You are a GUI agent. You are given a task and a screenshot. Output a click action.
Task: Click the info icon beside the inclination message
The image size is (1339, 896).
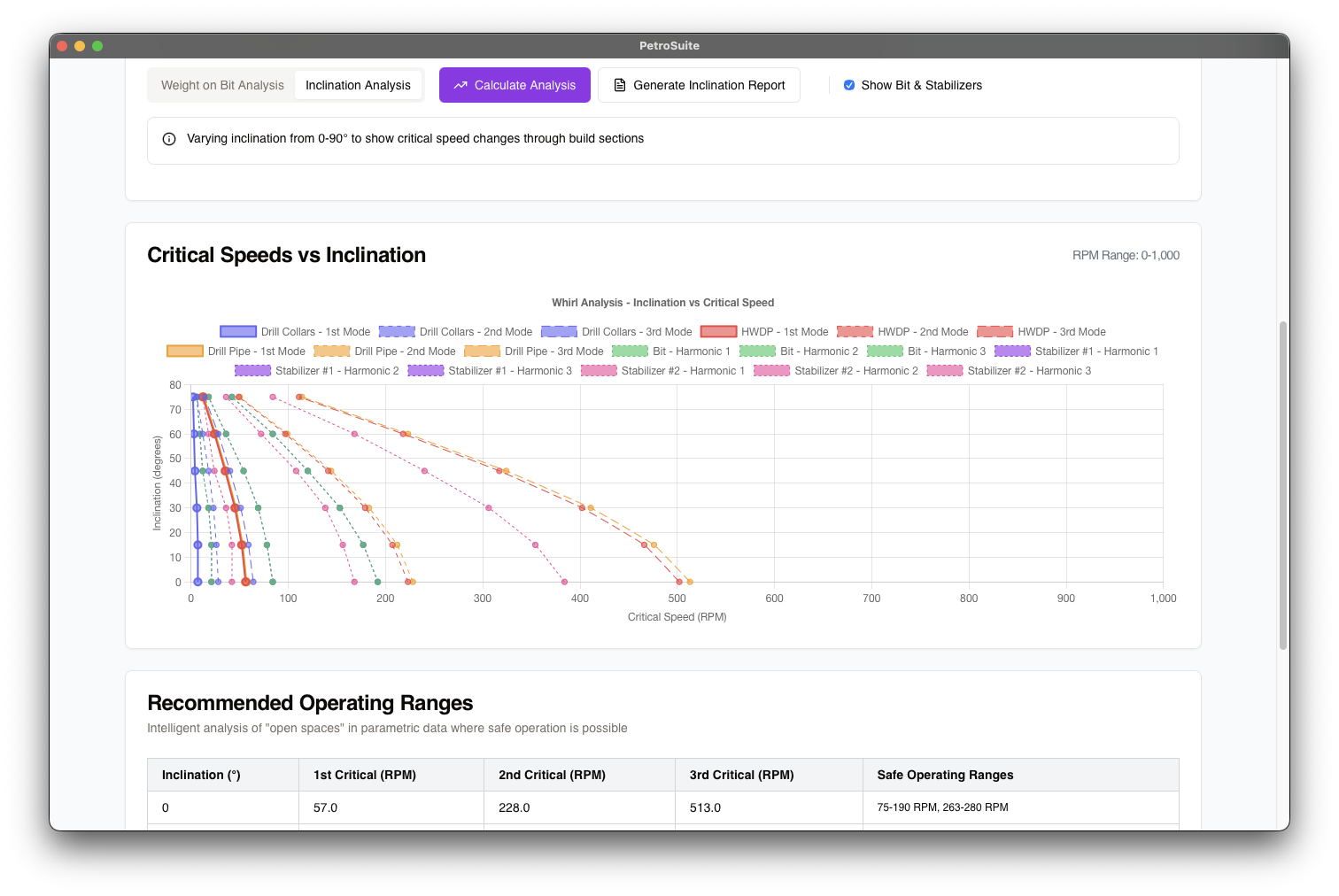[x=168, y=139]
